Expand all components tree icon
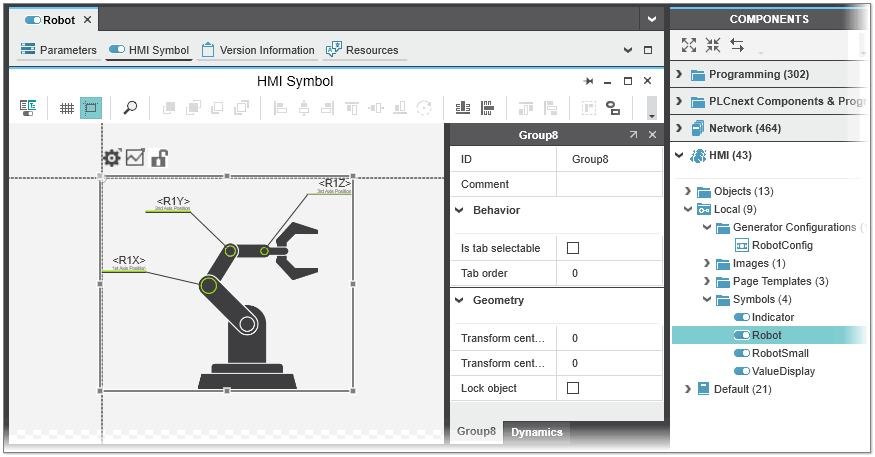 (x=688, y=45)
